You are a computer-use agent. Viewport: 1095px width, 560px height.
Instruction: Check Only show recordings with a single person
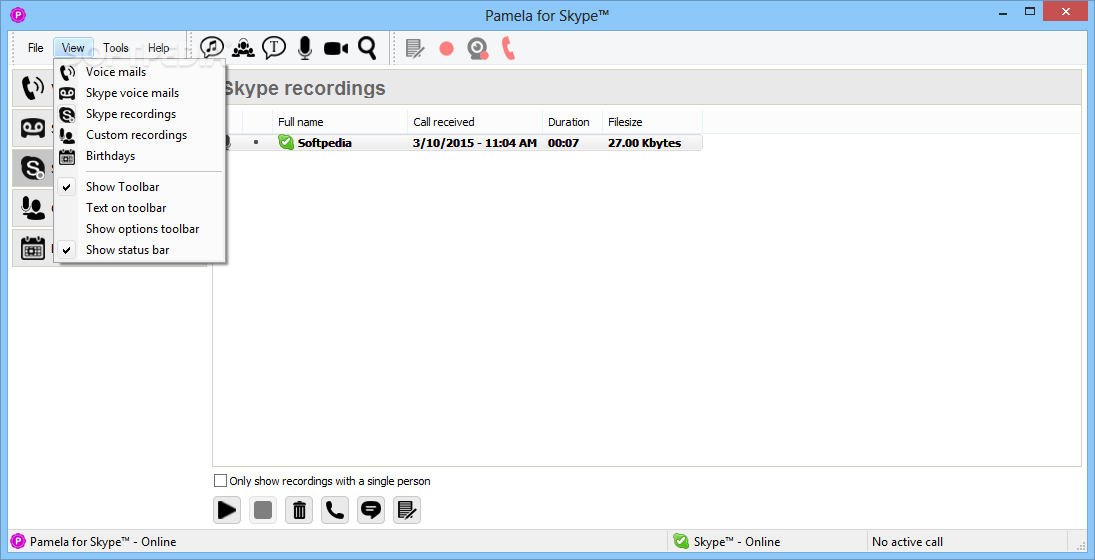[221, 480]
